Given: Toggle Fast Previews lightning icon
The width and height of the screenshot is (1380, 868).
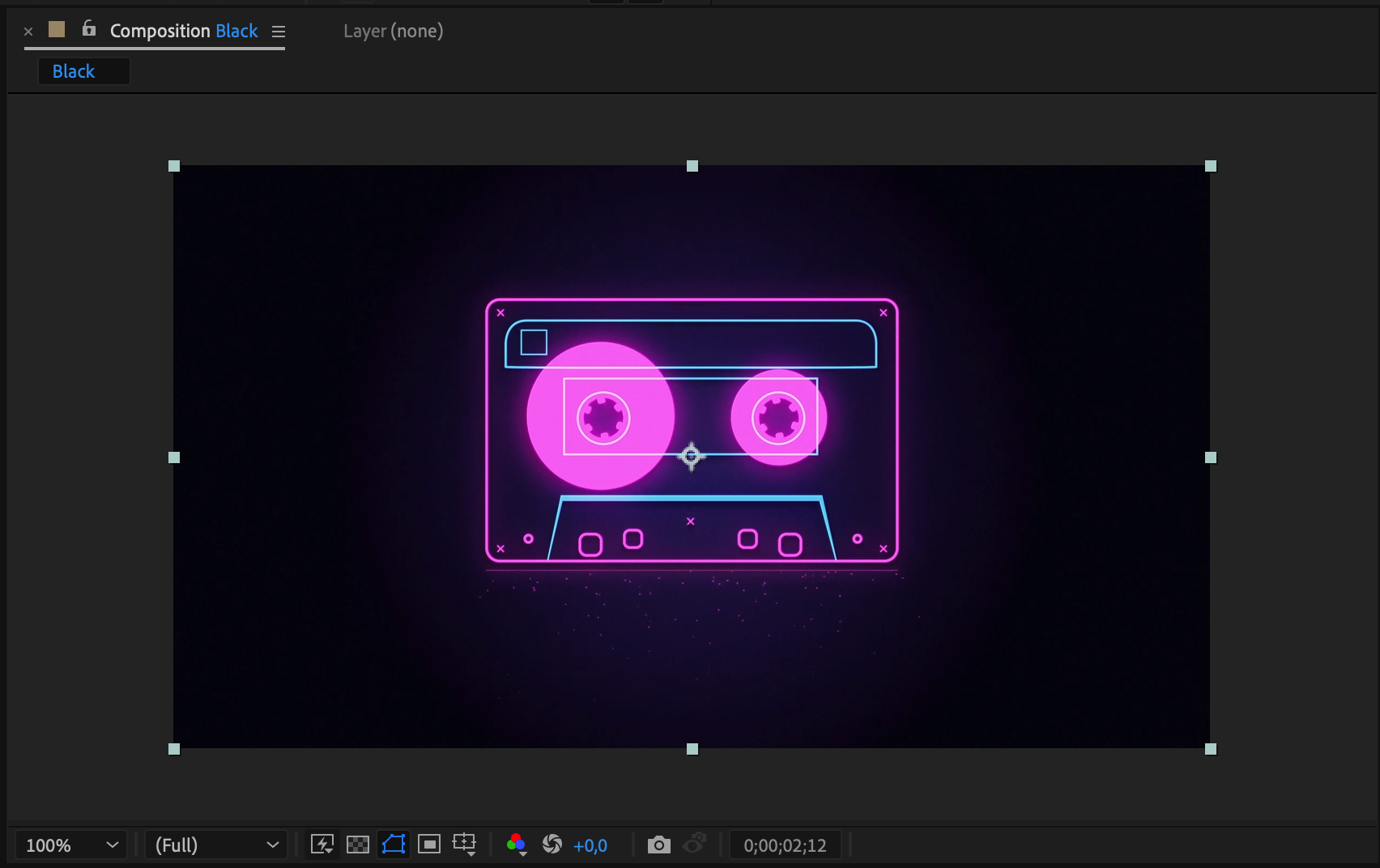Looking at the screenshot, I should coord(322,845).
